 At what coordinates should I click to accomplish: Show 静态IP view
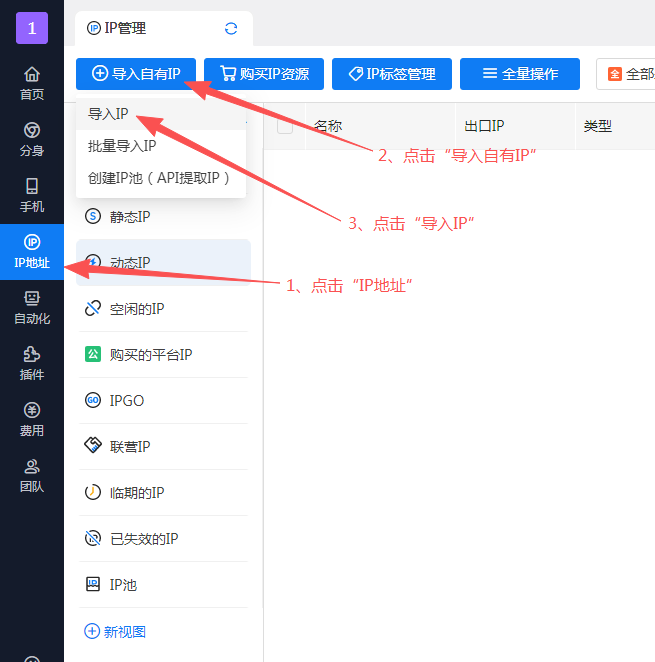tap(163, 217)
